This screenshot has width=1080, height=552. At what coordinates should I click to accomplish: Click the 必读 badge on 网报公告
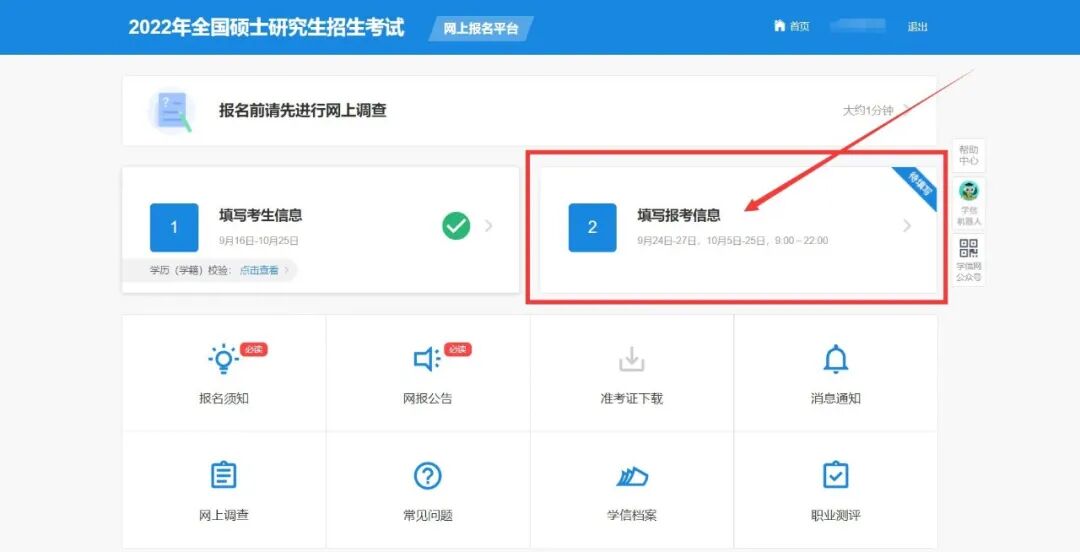(x=457, y=349)
